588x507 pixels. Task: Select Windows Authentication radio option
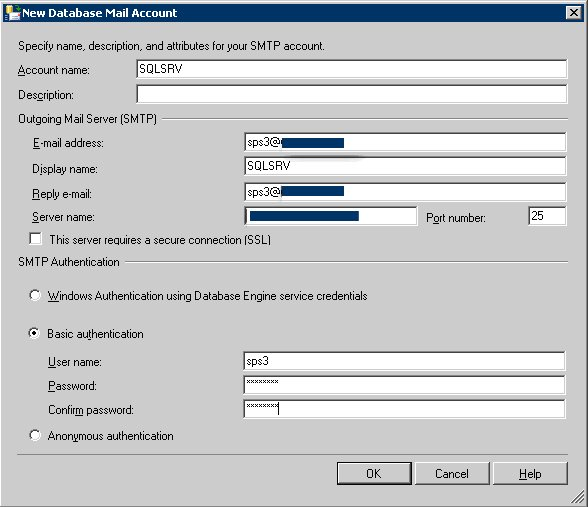[x=35, y=296]
